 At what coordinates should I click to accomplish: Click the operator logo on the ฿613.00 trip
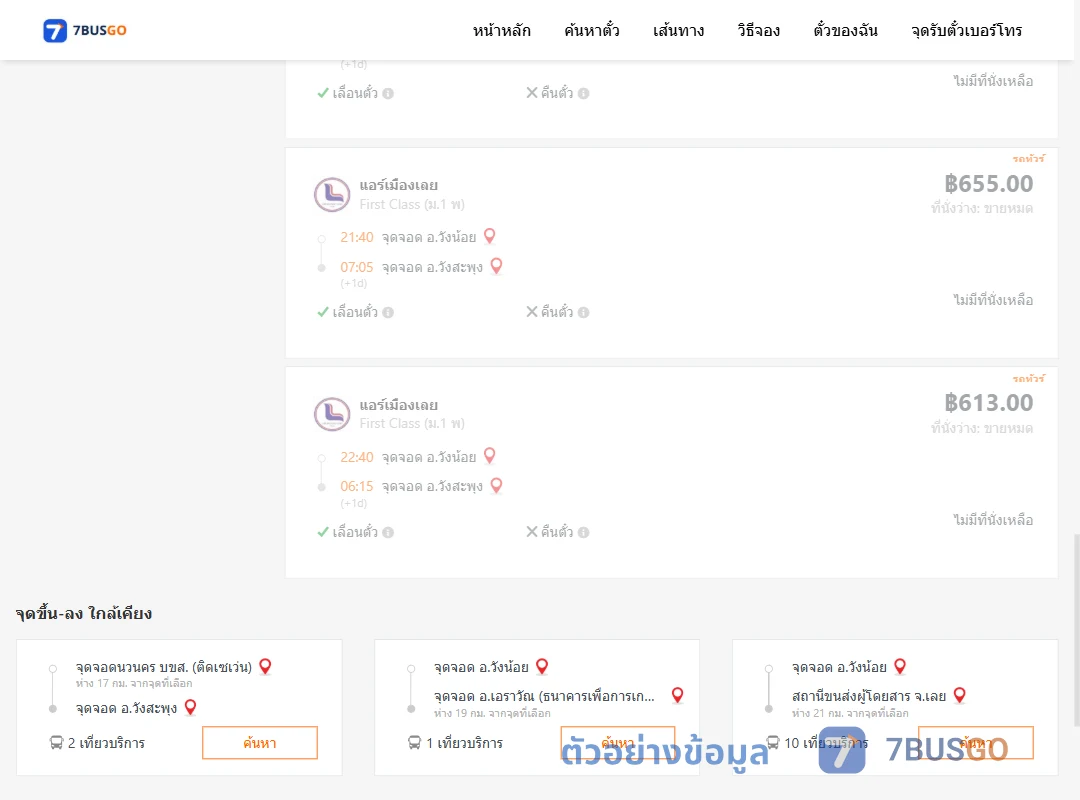(332, 413)
